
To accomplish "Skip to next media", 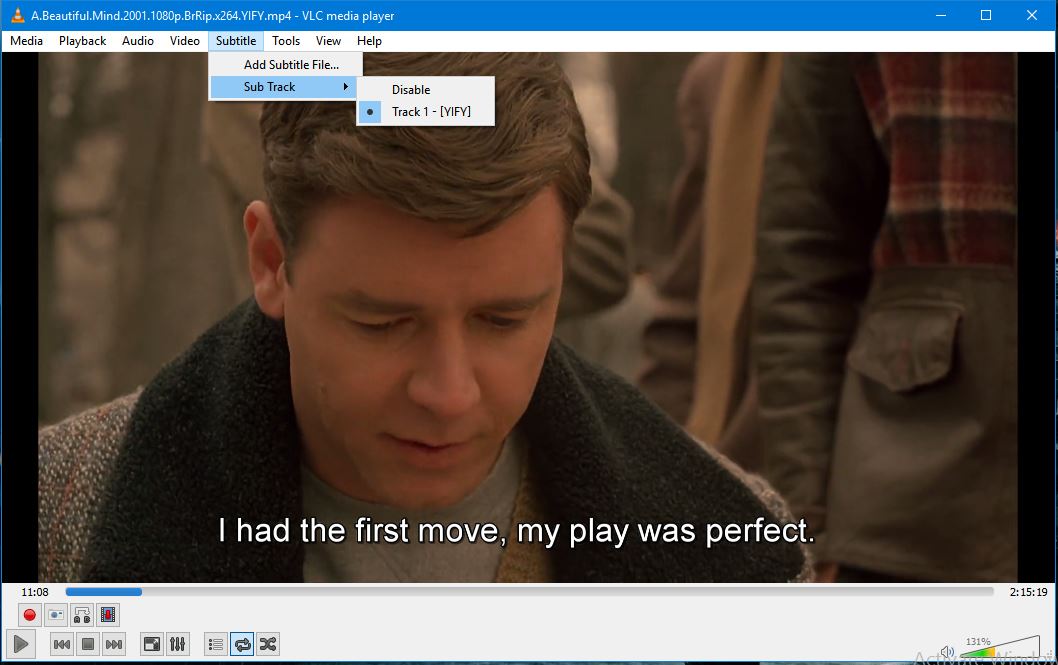I will (x=113, y=644).
